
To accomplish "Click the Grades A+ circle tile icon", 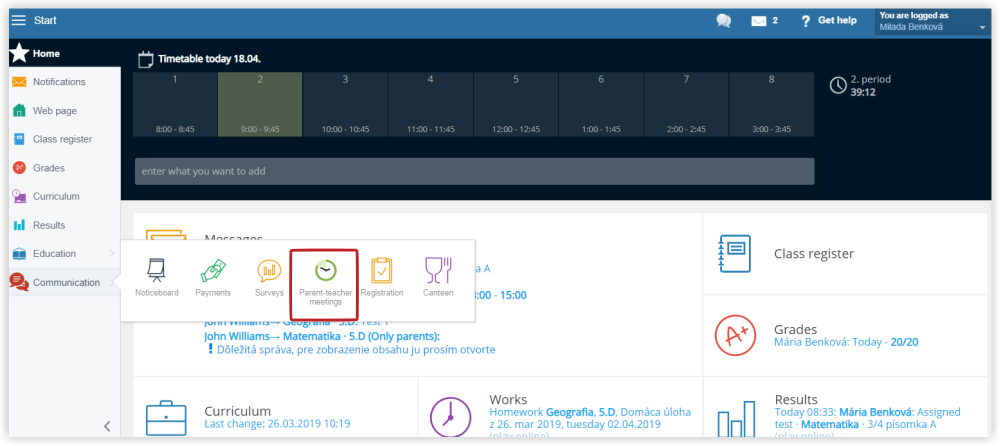I will [x=735, y=335].
